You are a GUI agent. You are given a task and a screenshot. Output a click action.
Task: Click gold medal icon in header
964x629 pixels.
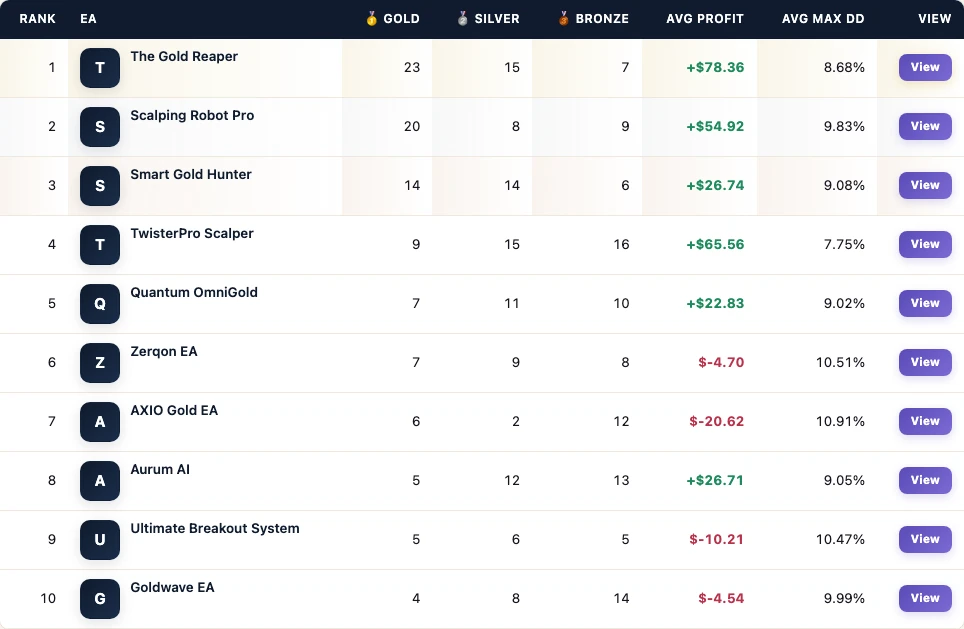point(371,18)
